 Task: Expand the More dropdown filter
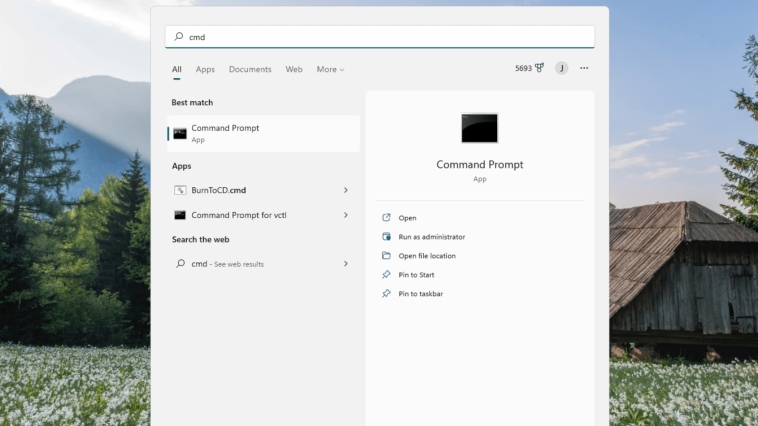coord(331,69)
